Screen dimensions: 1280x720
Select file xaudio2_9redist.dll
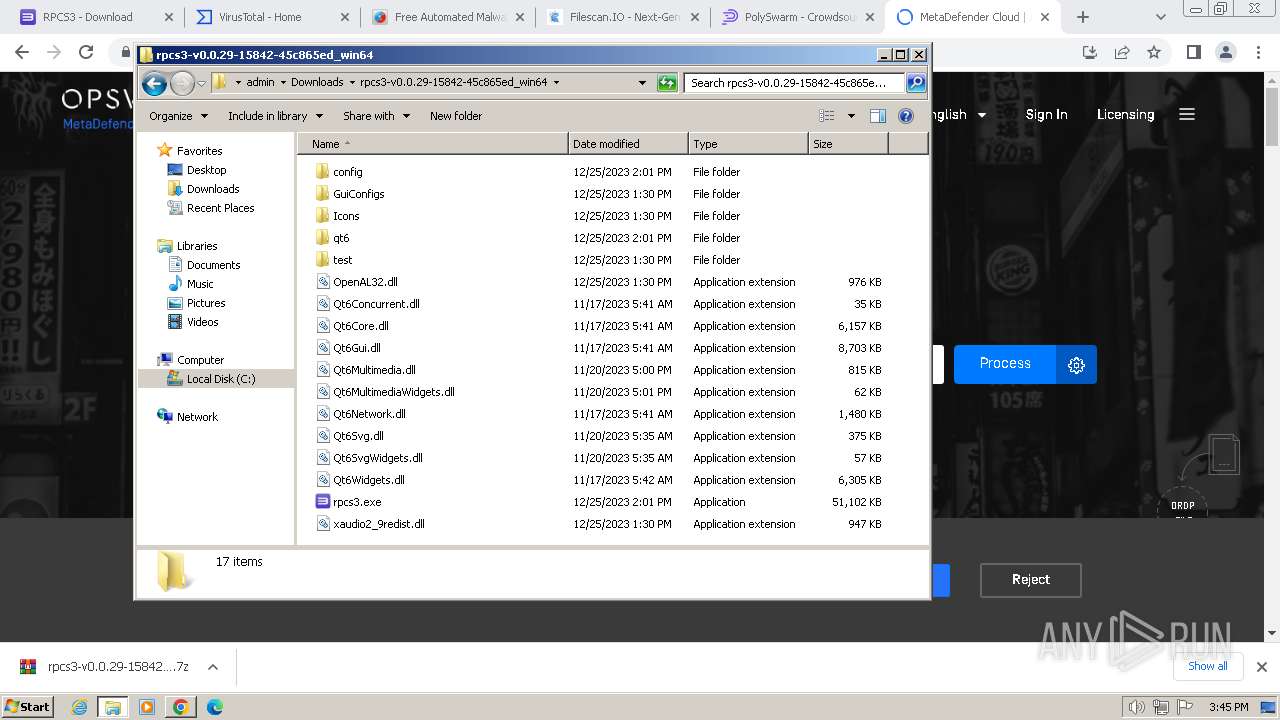379,524
